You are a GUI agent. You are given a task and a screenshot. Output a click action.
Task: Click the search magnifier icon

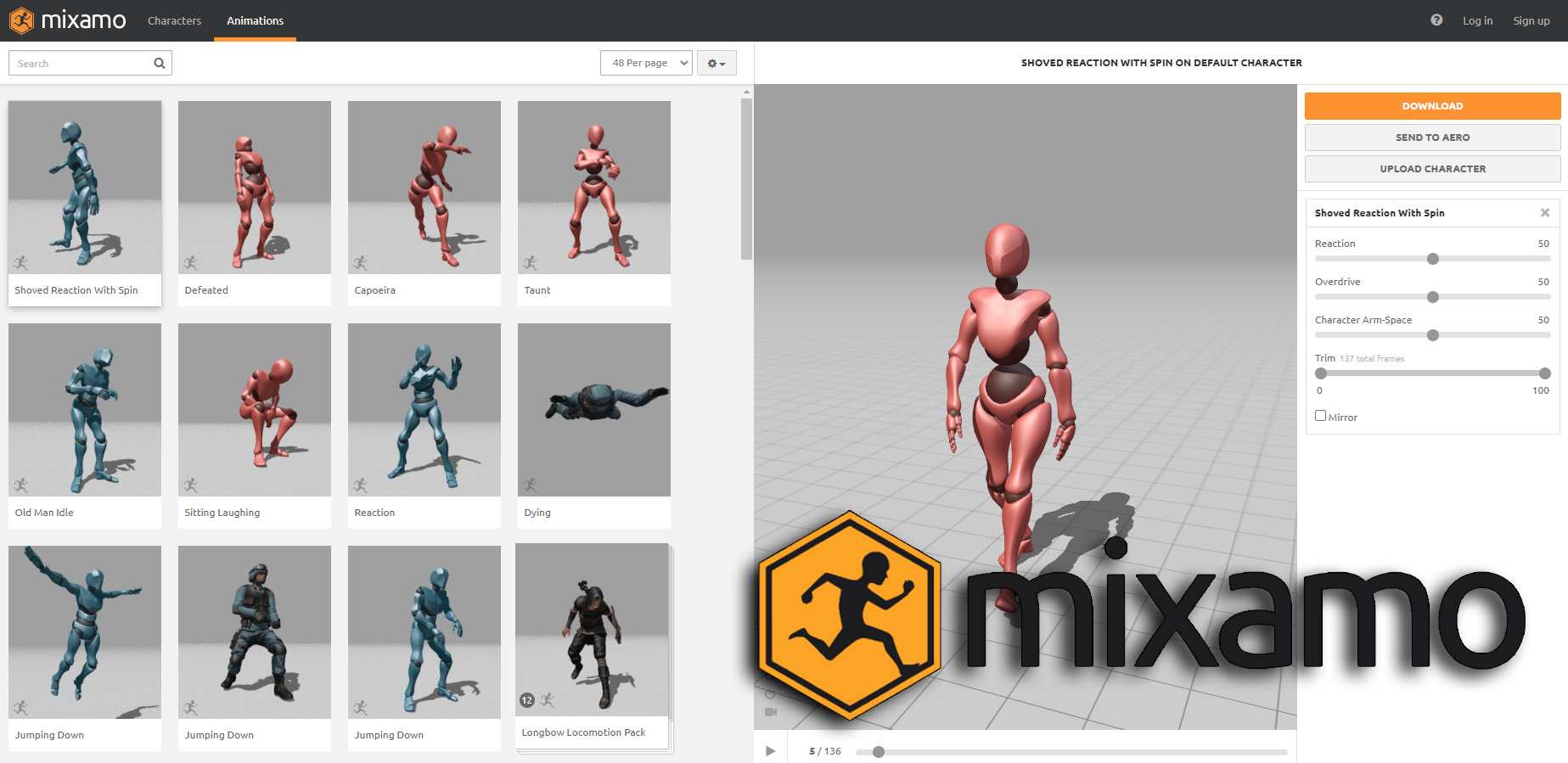click(x=159, y=63)
